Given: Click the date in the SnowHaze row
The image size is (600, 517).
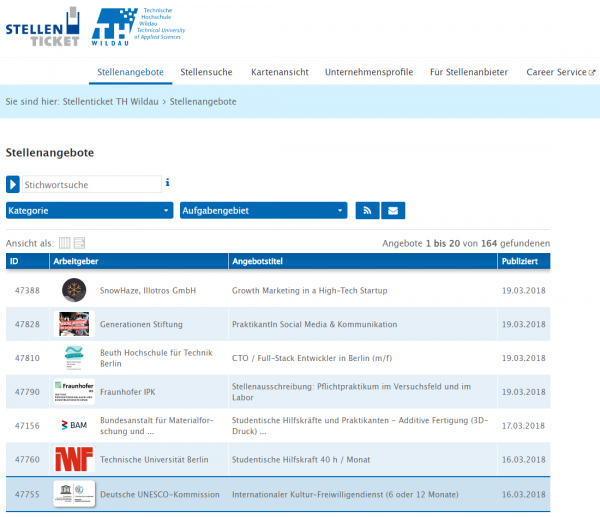Looking at the screenshot, I should tap(523, 291).
